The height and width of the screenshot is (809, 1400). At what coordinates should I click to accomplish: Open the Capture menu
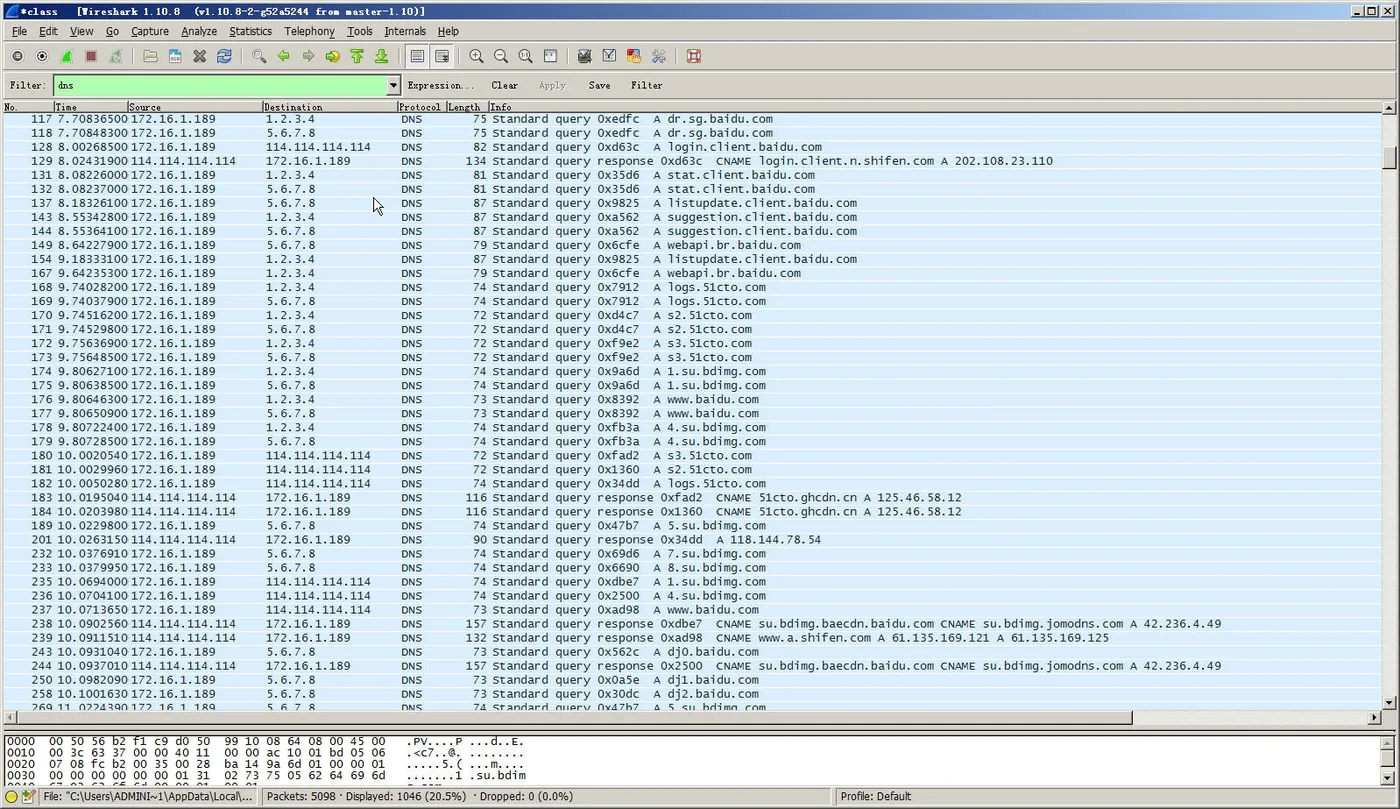(150, 31)
